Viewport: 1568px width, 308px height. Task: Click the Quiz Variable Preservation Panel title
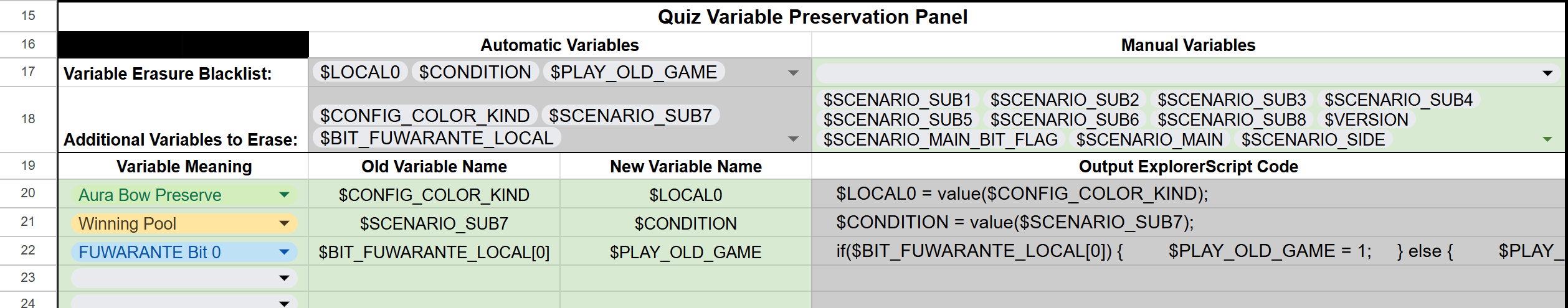812,17
